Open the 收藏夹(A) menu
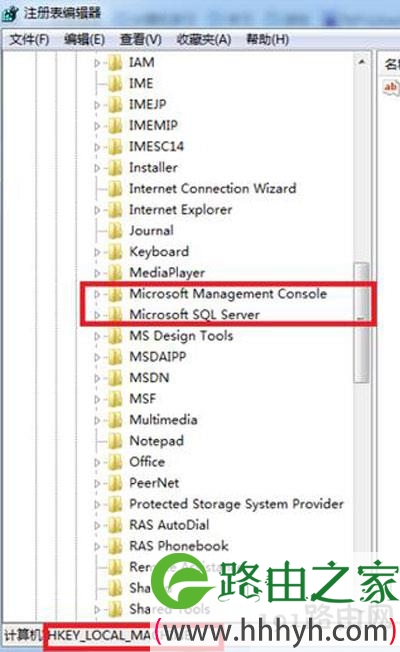400x652 pixels. tap(204, 40)
